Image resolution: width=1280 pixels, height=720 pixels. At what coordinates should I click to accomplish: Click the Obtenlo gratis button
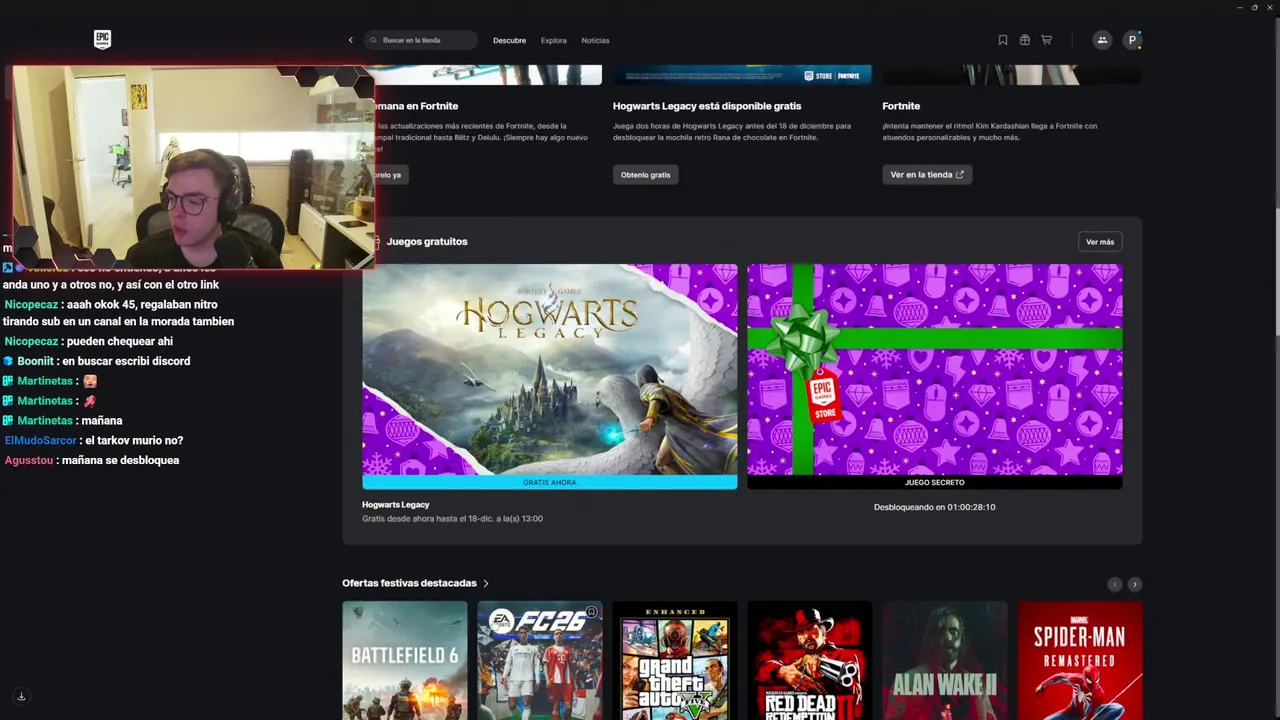coord(645,174)
